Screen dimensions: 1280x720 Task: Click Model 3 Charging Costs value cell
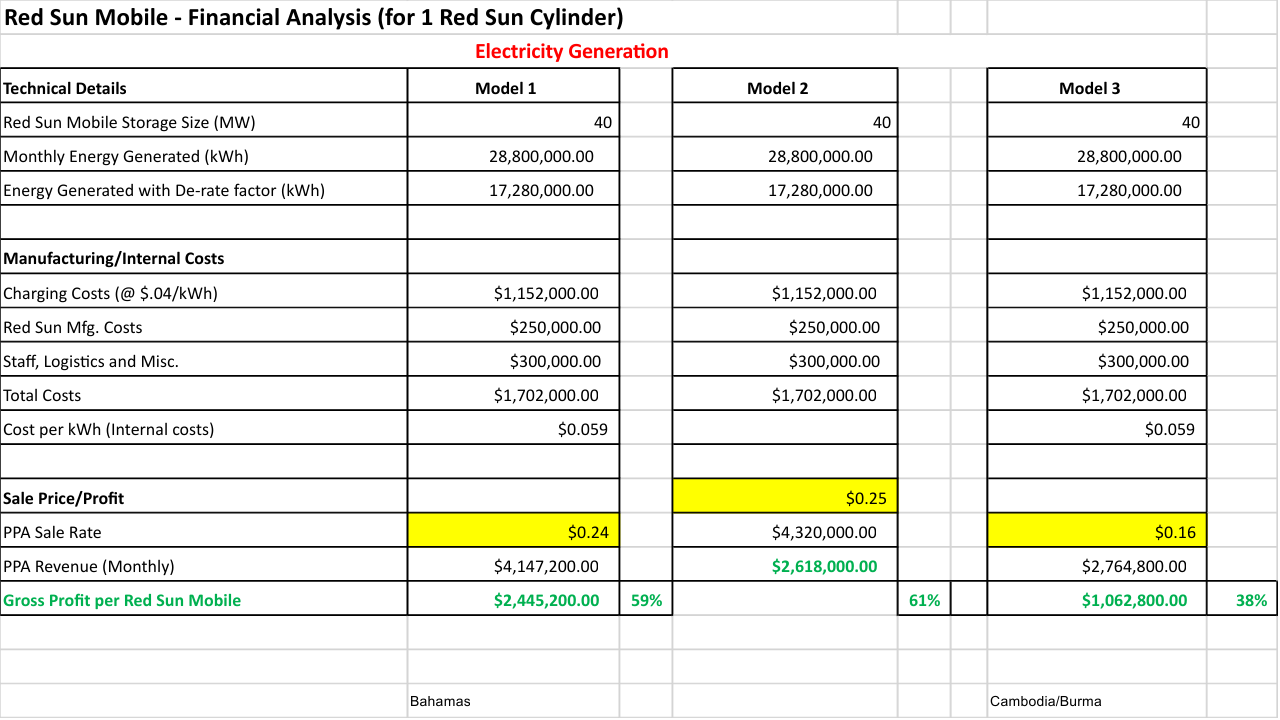pos(1097,293)
